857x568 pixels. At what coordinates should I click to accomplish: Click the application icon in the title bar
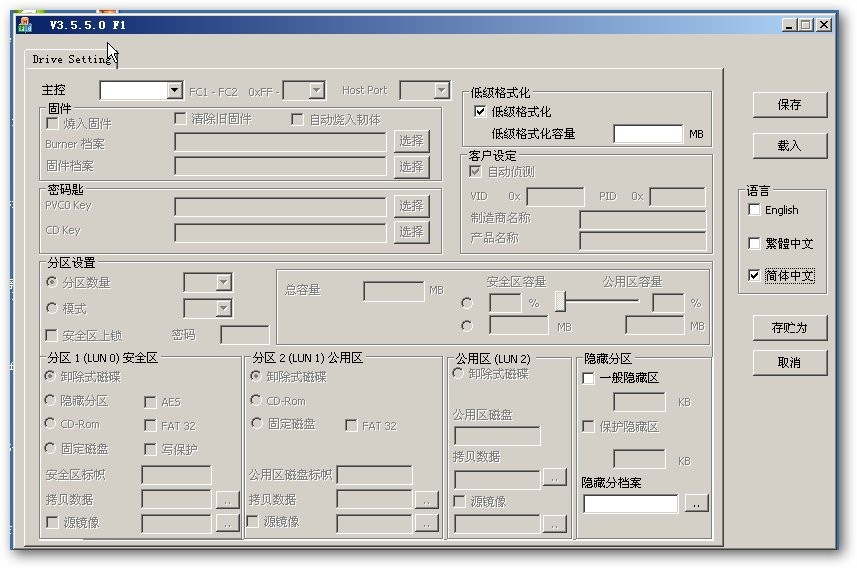(x=25, y=25)
